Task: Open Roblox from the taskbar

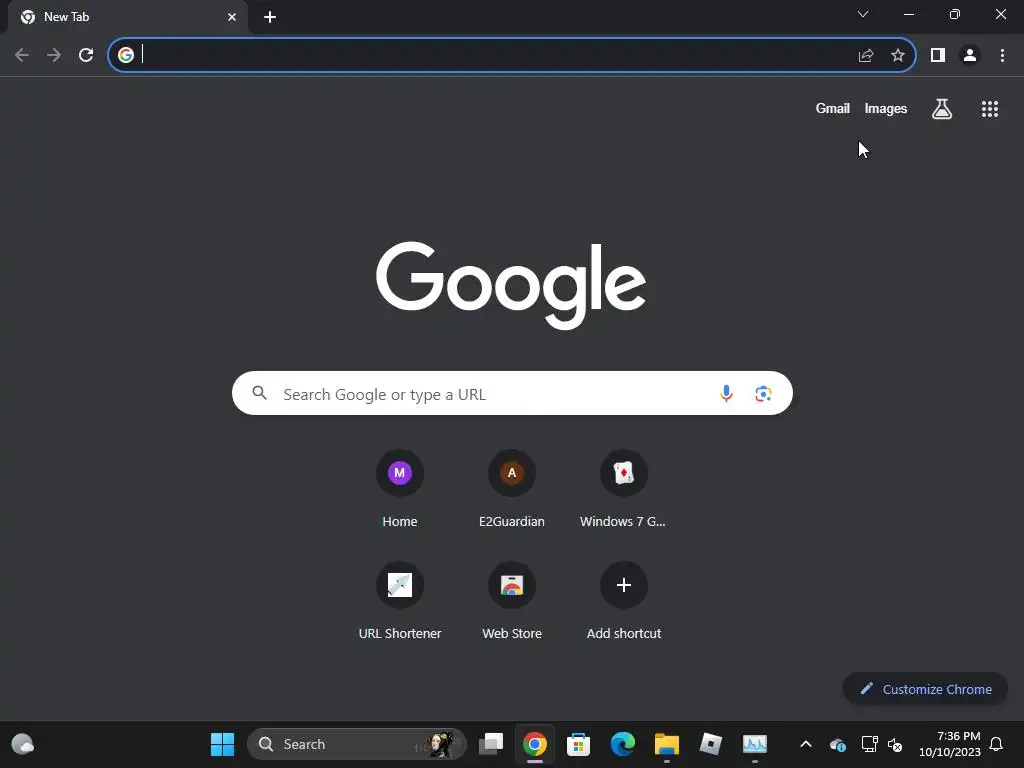Action: point(711,744)
